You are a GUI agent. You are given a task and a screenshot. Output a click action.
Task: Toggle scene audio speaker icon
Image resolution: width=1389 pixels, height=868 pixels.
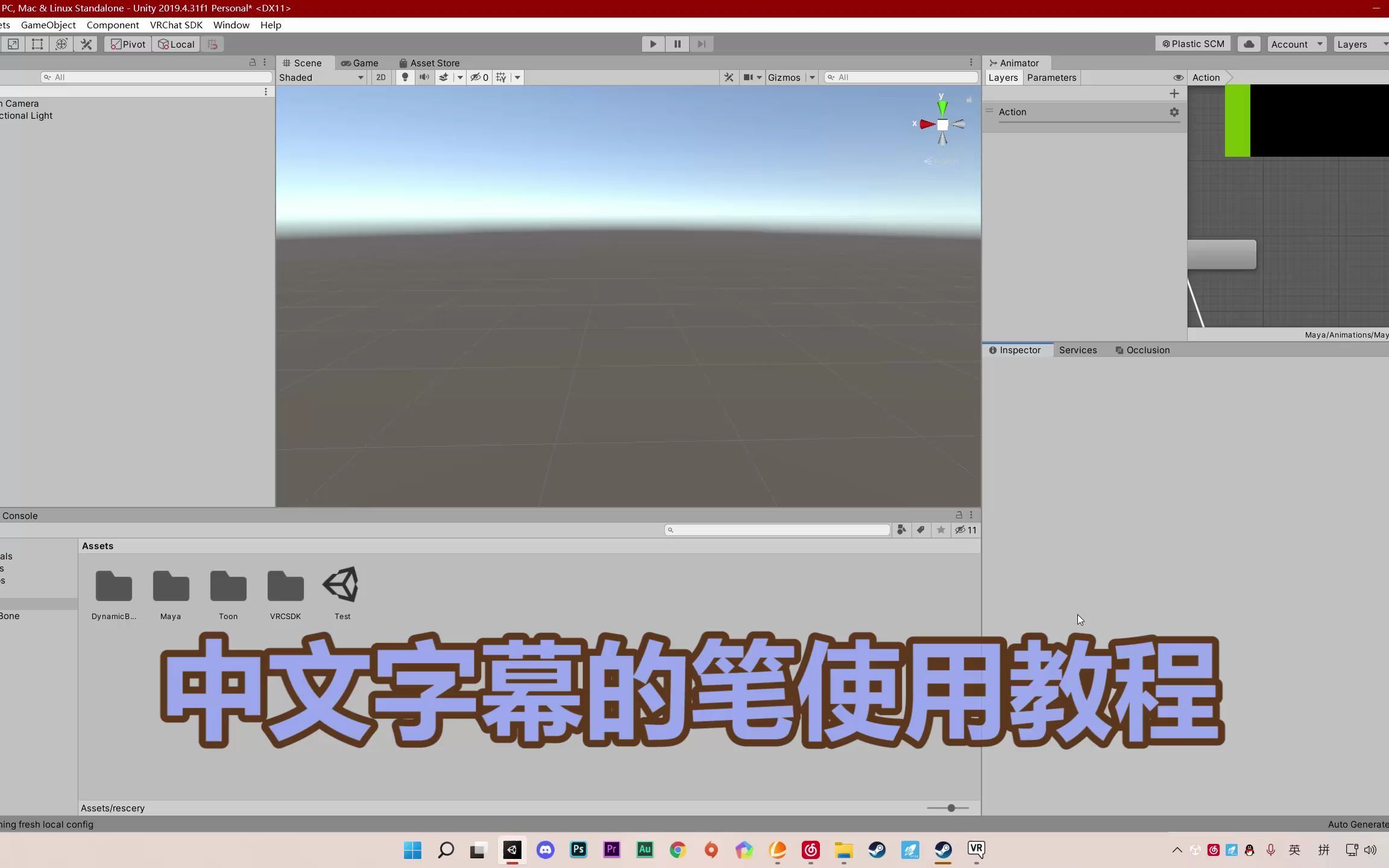coord(424,77)
